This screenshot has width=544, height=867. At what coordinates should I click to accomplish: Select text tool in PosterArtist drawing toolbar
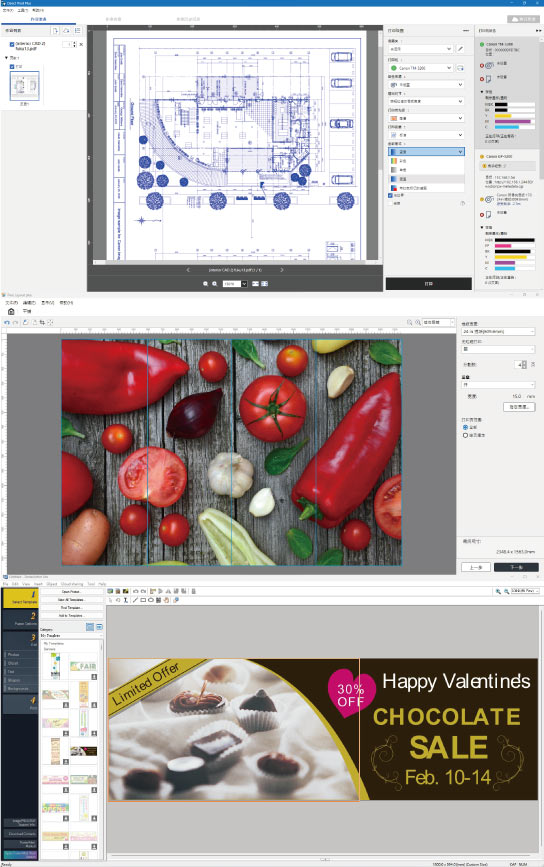point(125,599)
